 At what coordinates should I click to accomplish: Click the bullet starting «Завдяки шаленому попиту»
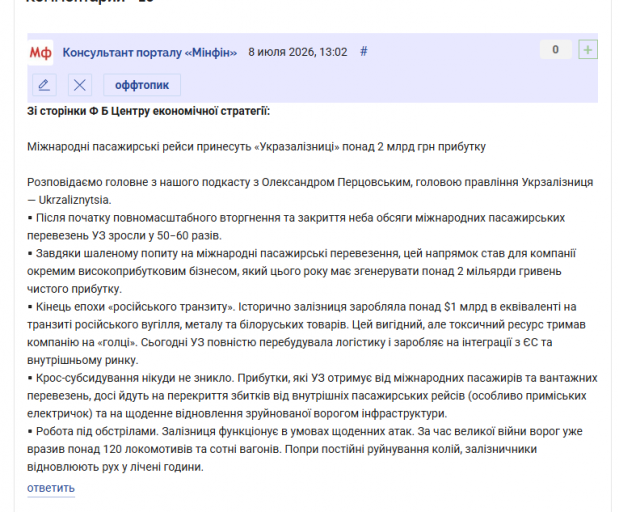pos(302,271)
